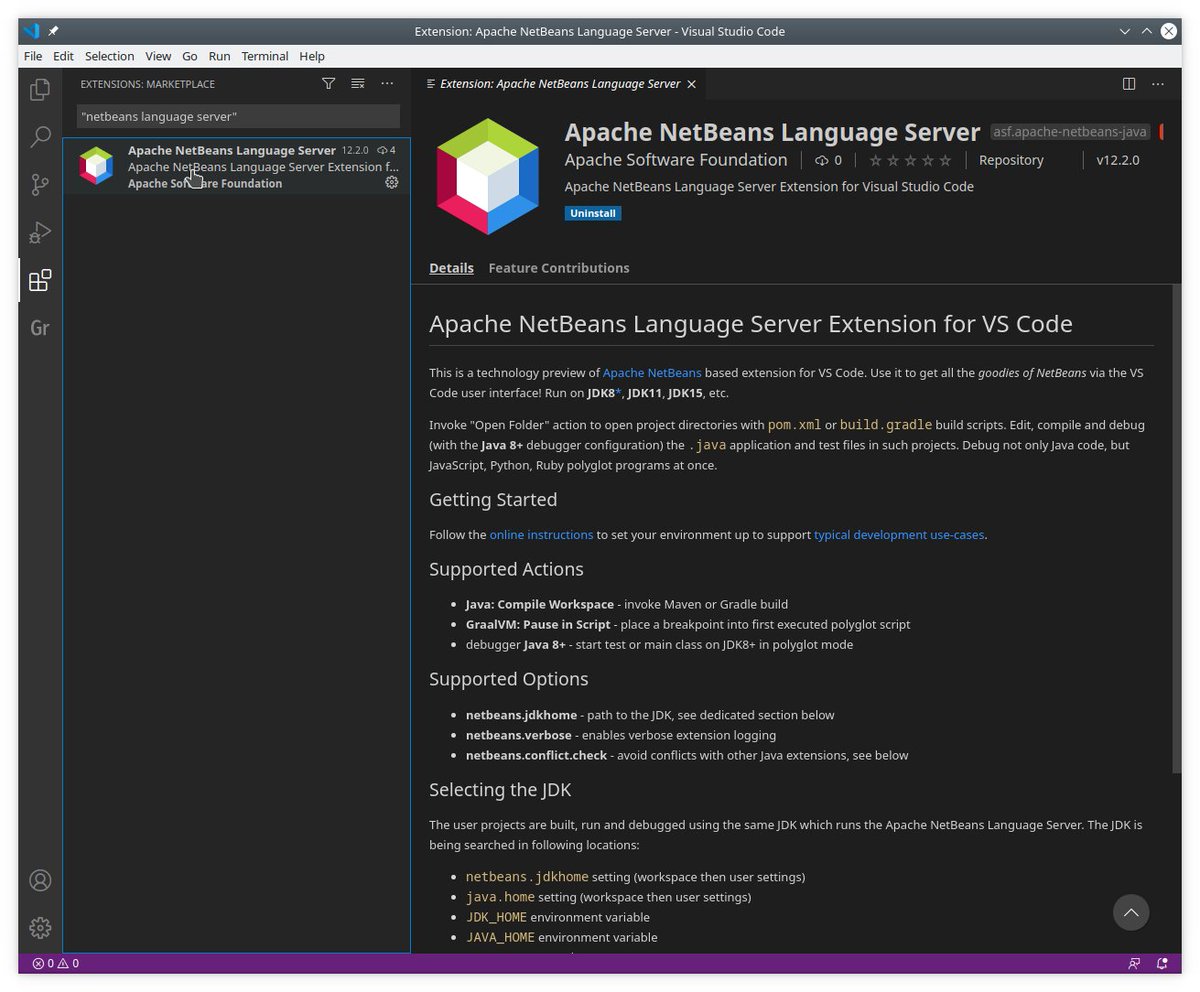Image resolution: width=1200 pixels, height=992 pixels.
Task: Click the JDK8 asterisk footnote link
Action: 619,392
